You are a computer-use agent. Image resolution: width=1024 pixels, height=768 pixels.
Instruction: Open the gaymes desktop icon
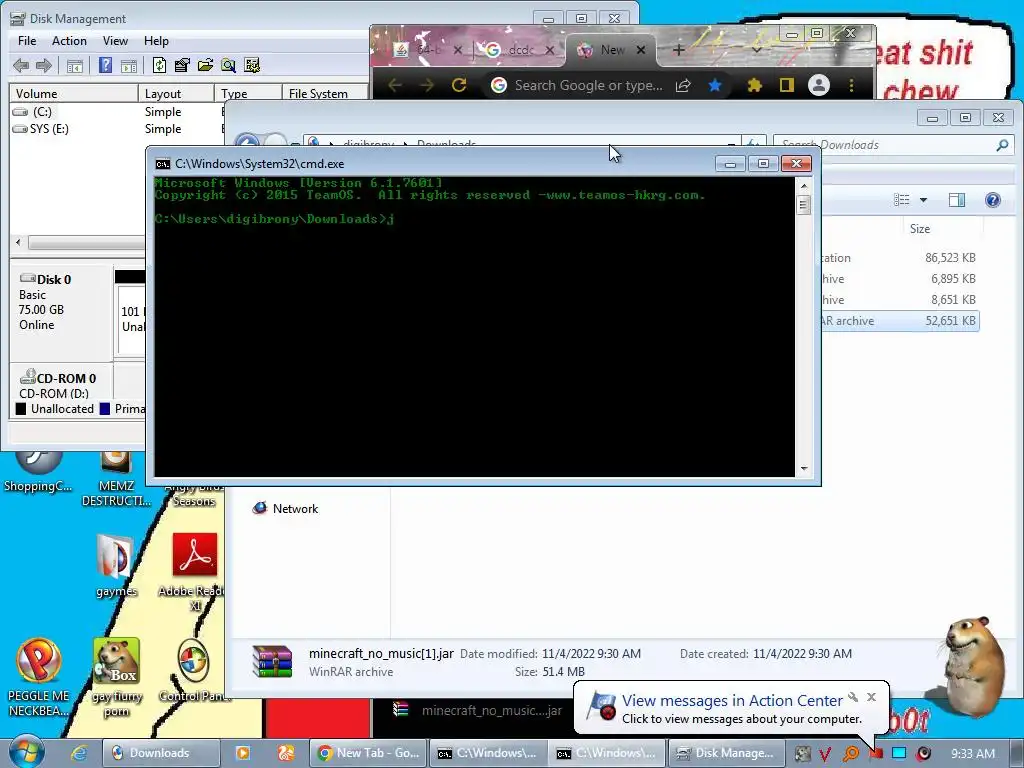116,566
